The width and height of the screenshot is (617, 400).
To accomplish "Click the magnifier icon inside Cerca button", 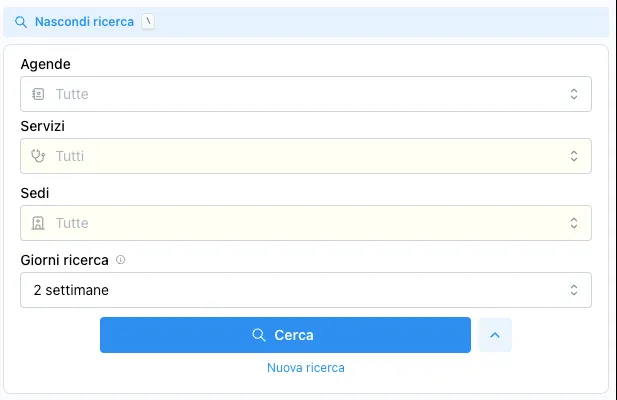I will pos(259,335).
